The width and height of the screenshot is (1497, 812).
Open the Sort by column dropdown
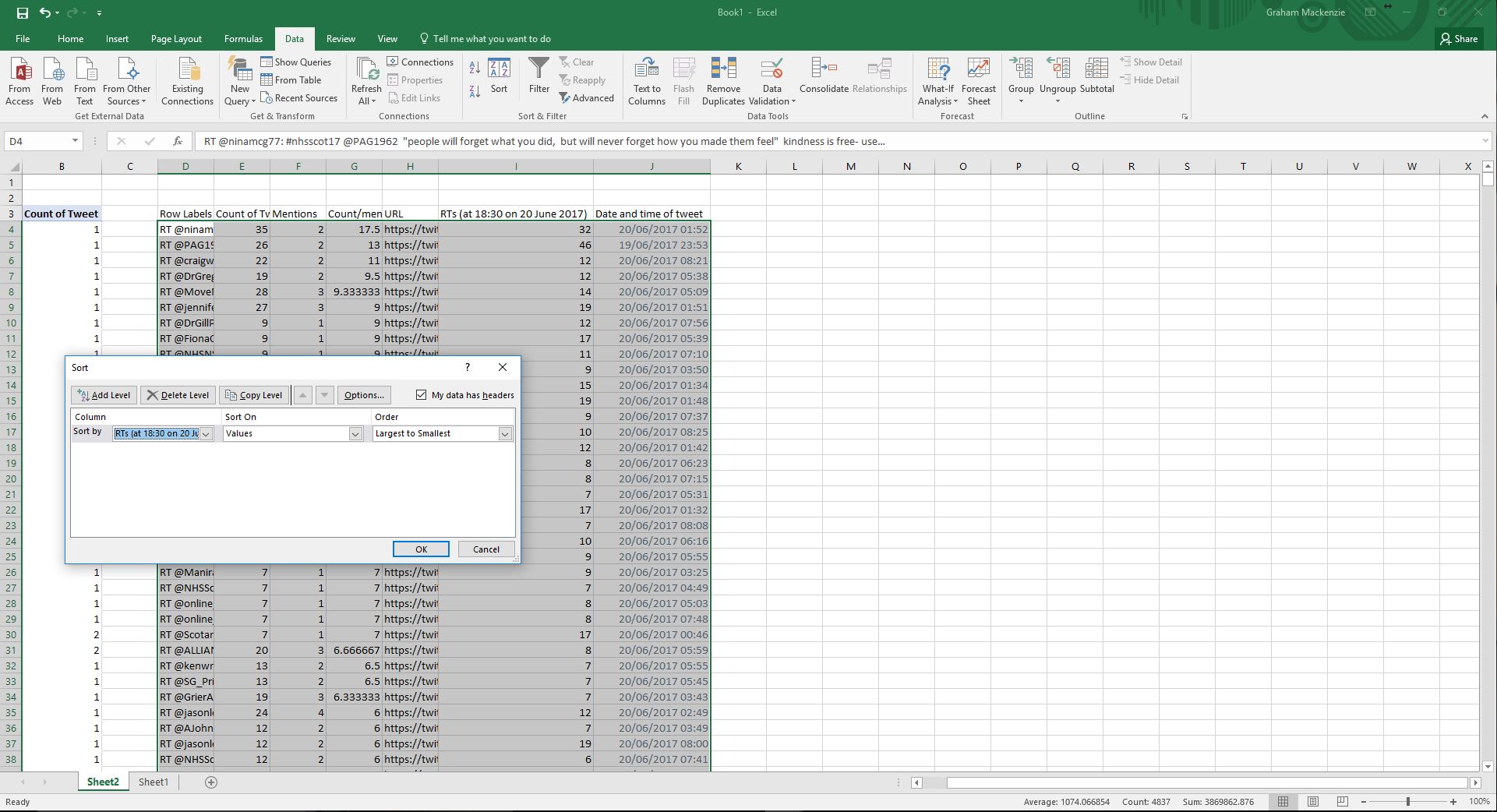tap(206, 434)
